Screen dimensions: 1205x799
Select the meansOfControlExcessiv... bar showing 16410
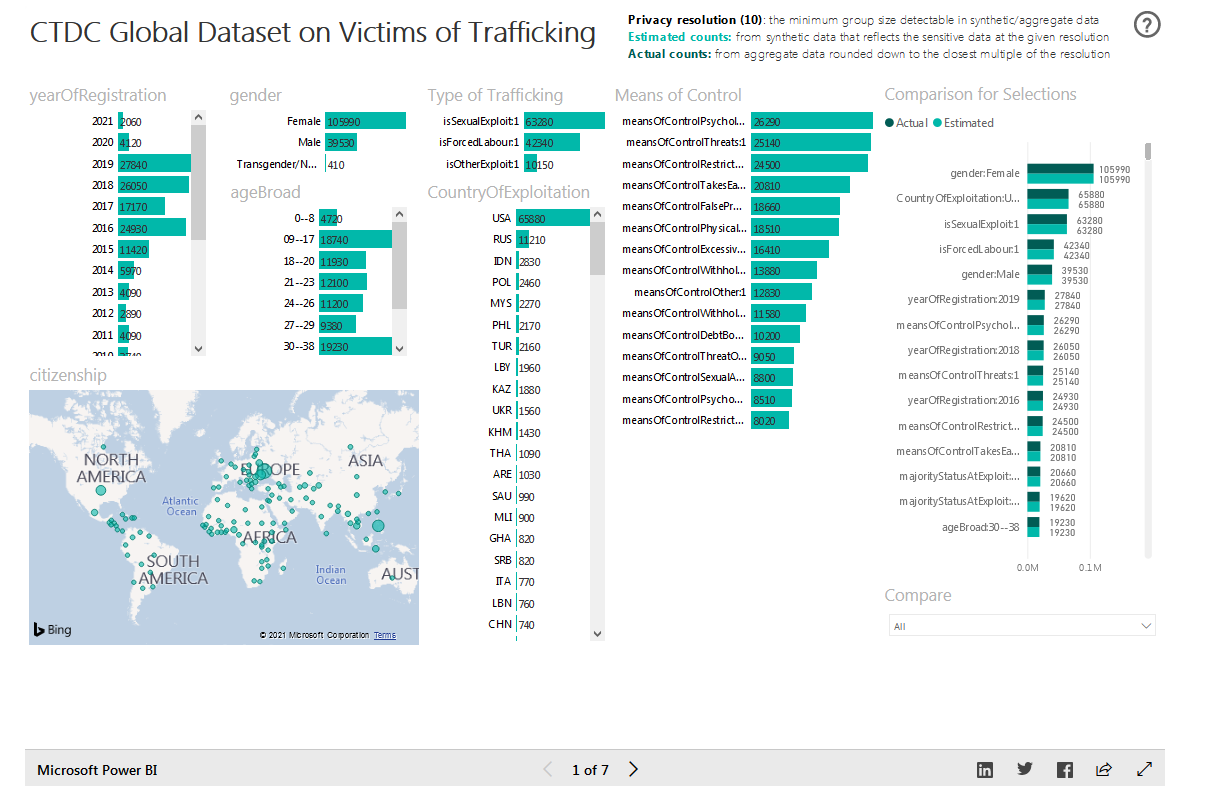coord(790,249)
